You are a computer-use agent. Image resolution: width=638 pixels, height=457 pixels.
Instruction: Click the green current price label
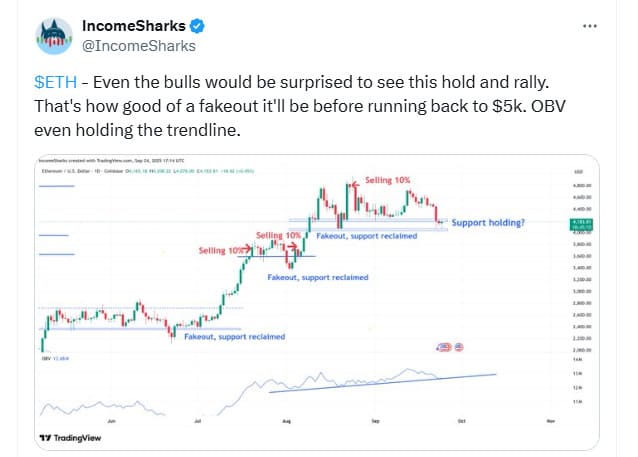pyautogui.click(x=581, y=225)
